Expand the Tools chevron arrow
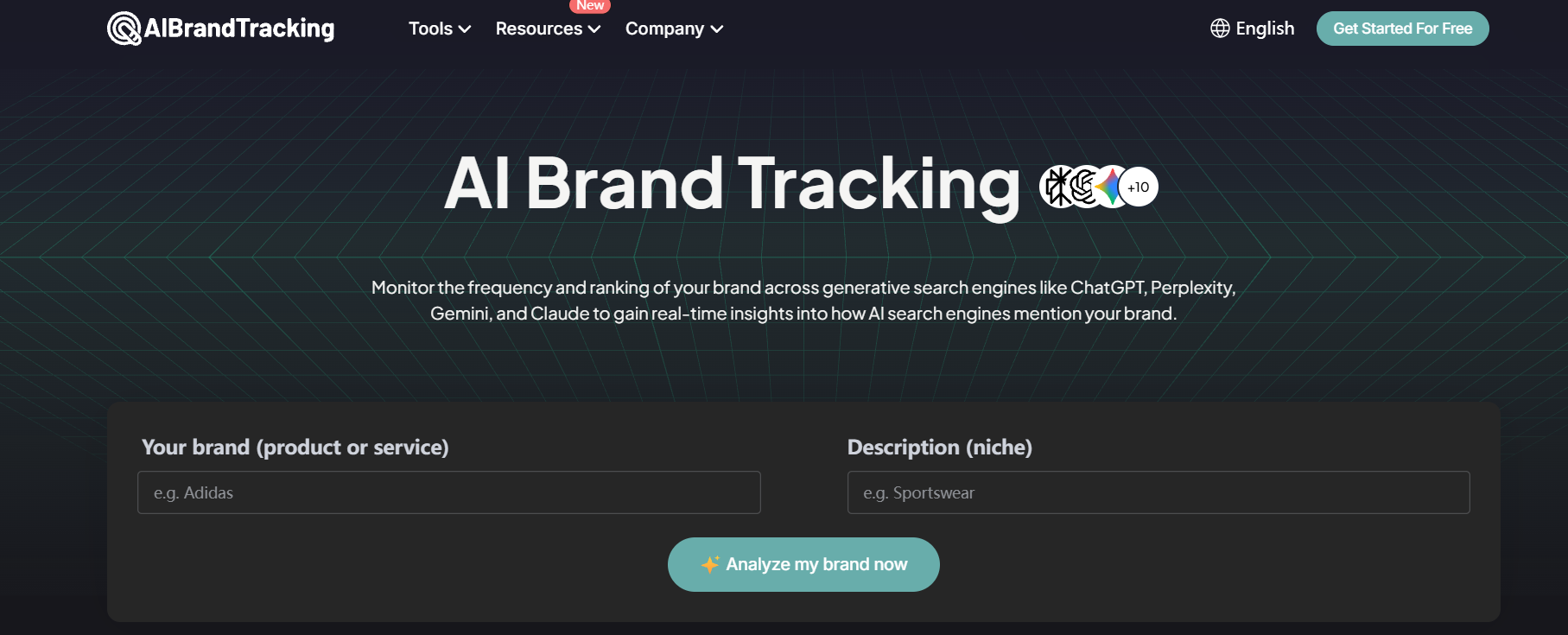 pos(465,29)
